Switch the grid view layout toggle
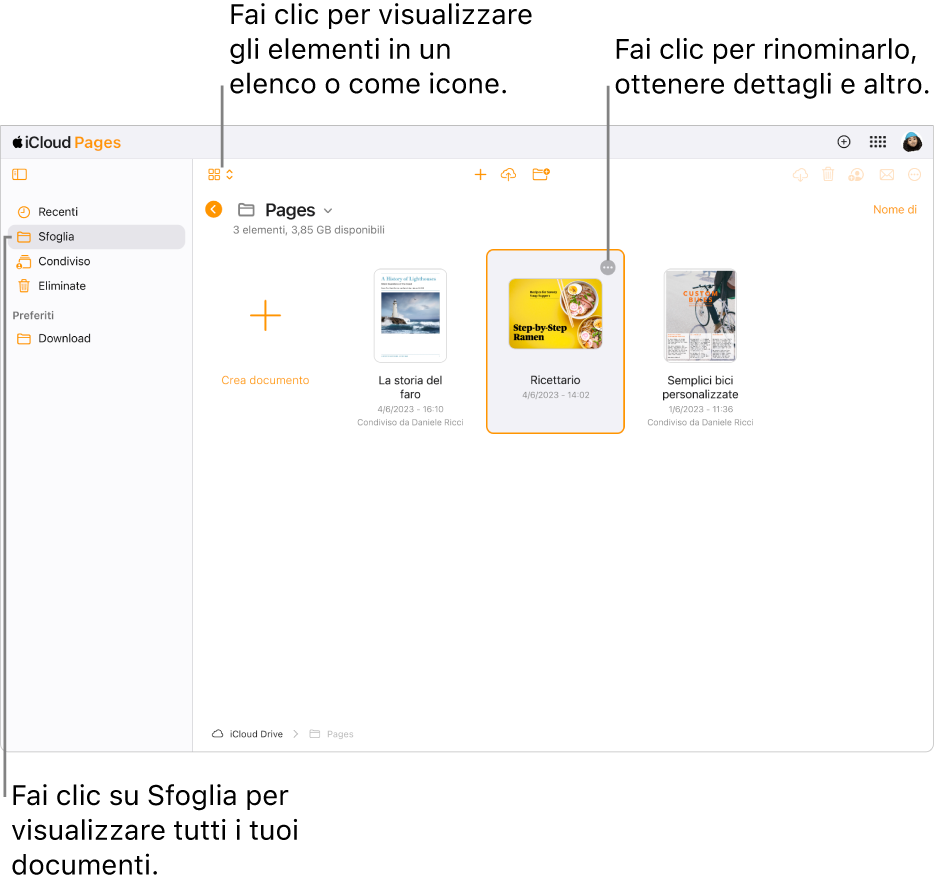This screenshot has width=935, height=892. (x=213, y=174)
